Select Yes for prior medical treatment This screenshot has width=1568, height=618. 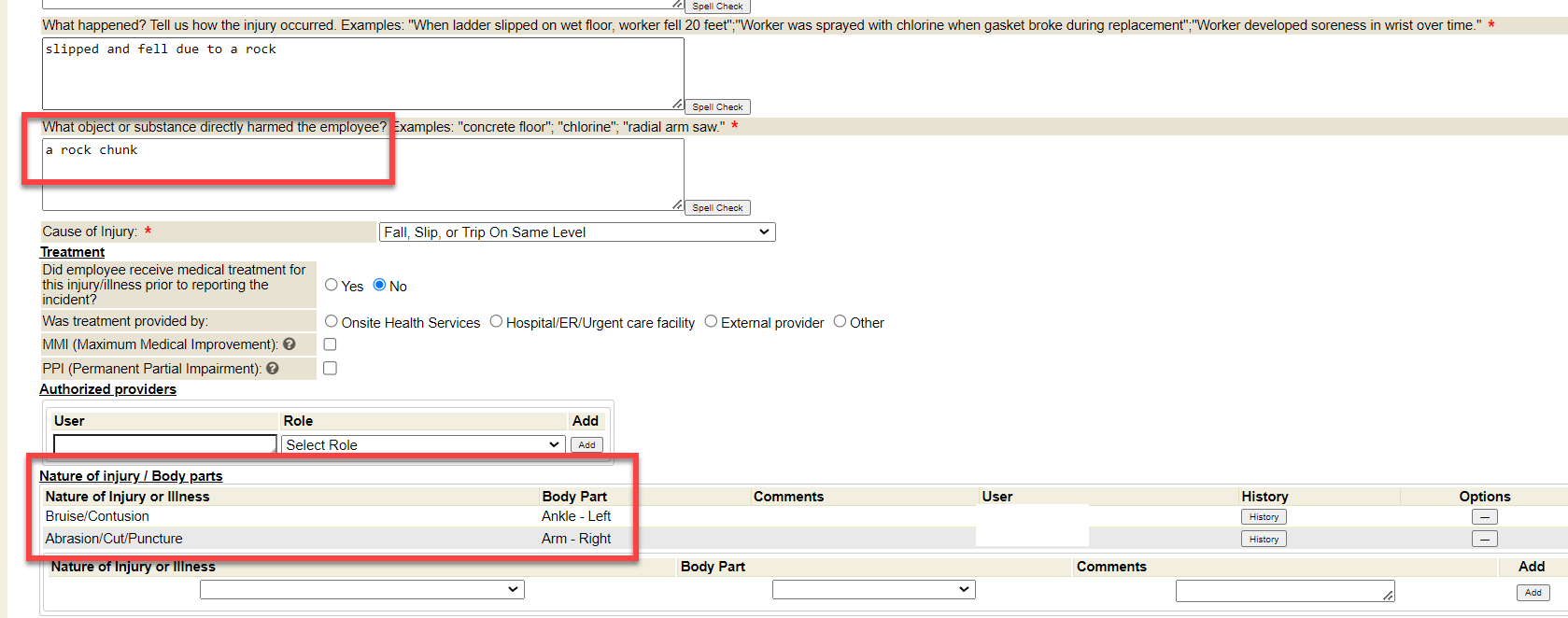click(x=332, y=285)
